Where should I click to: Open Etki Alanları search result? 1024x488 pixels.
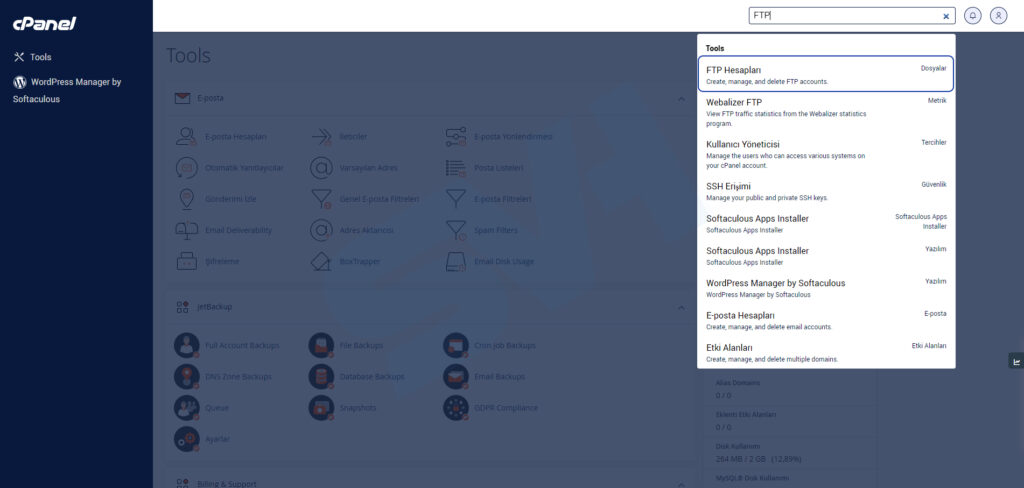(825, 352)
